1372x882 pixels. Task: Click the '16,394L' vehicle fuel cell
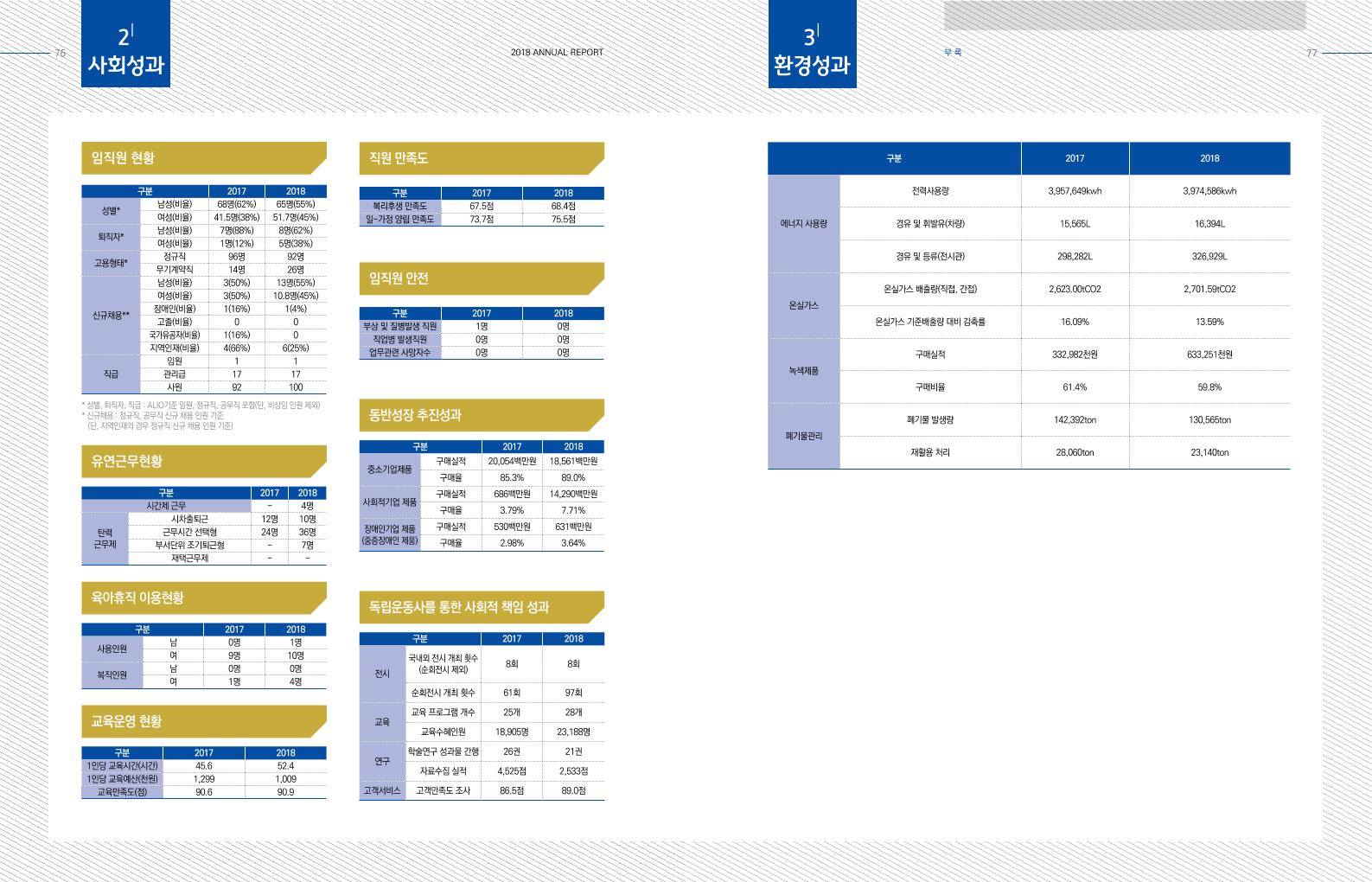coord(1209,224)
